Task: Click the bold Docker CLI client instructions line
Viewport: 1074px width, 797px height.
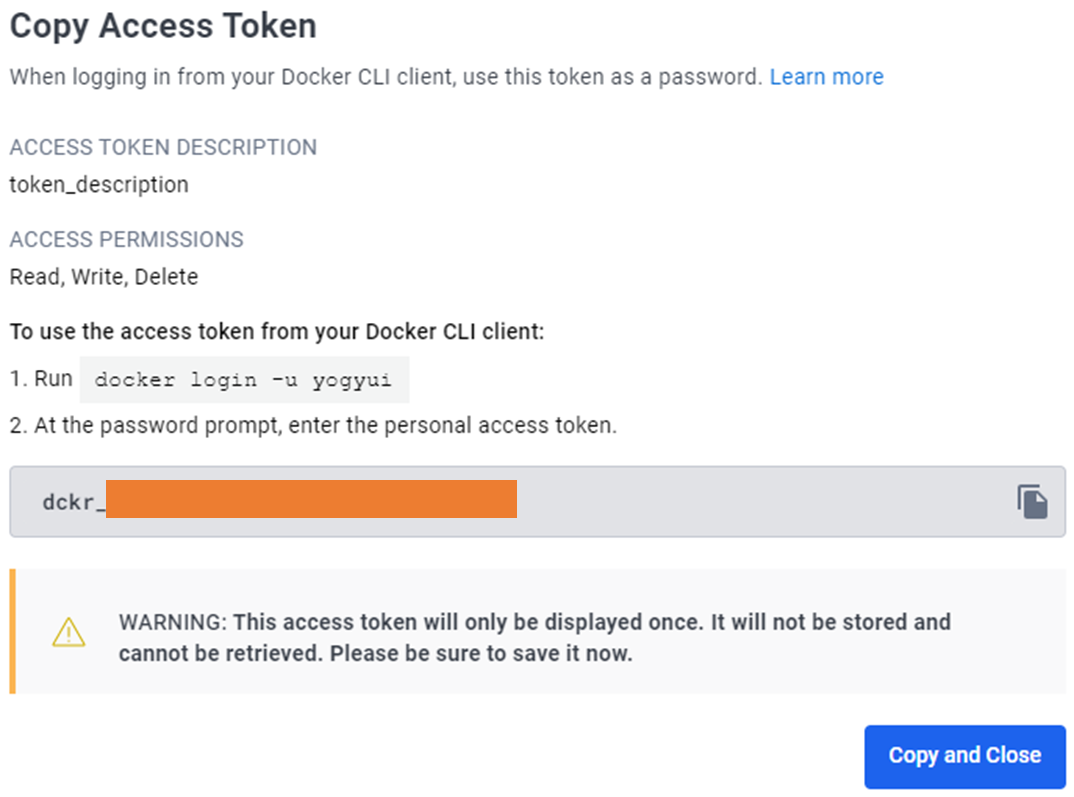Action: 277,332
